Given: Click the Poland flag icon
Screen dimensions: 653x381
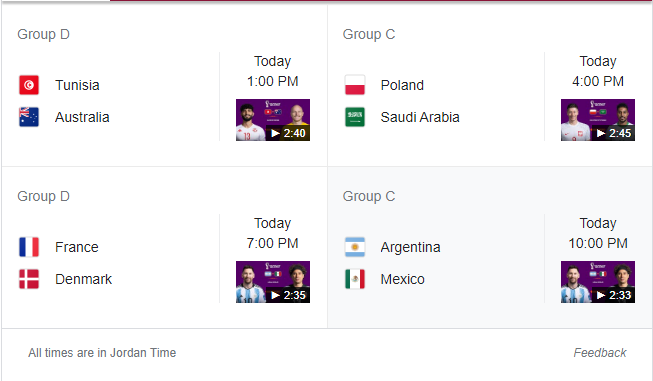Looking at the screenshot, I should tap(355, 85).
